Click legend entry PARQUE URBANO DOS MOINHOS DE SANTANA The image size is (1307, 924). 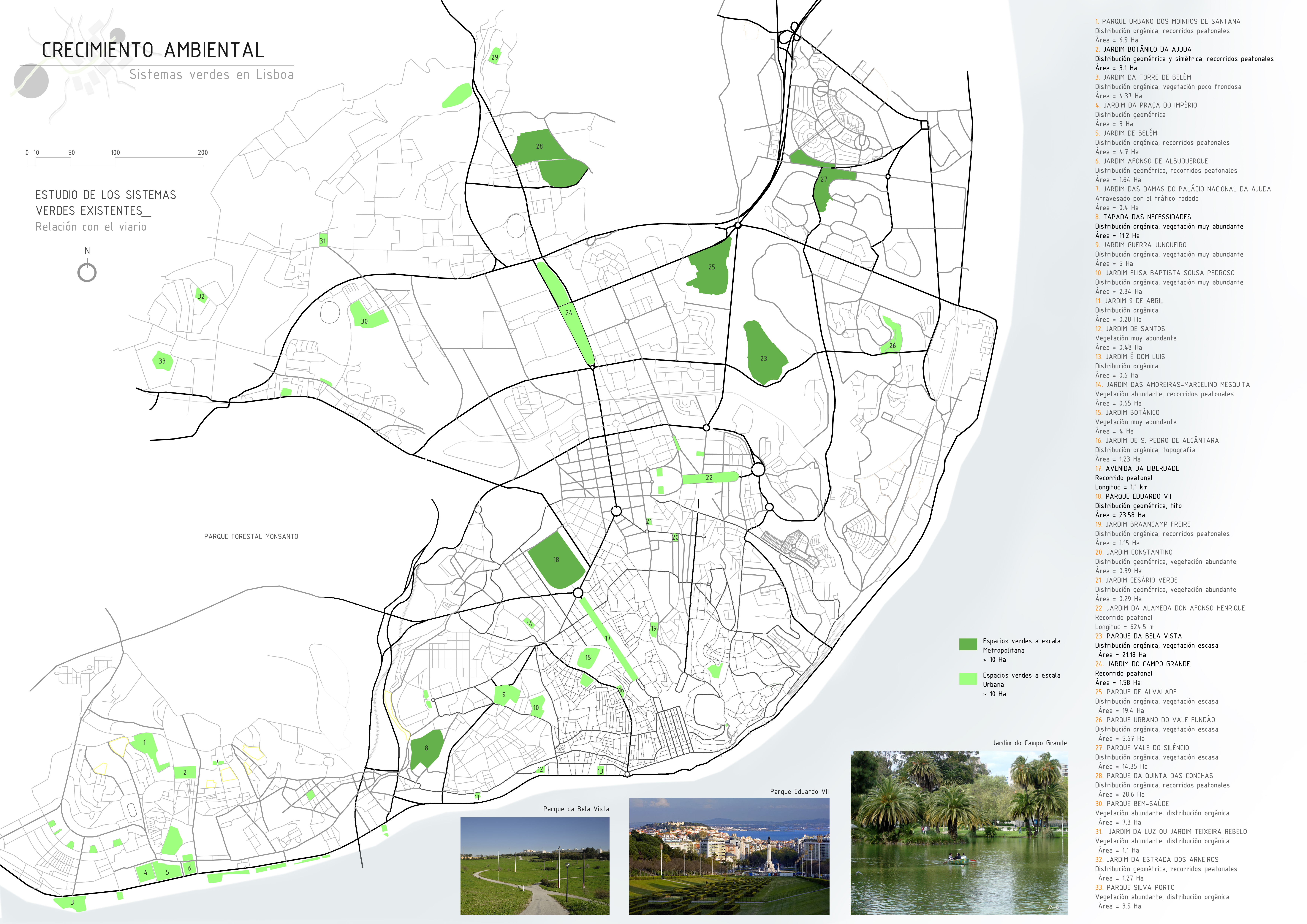click(1167, 22)
